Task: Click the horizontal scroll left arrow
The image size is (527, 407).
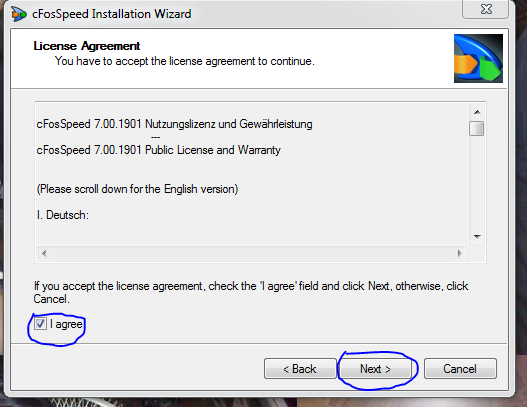Action: [44, 253]
